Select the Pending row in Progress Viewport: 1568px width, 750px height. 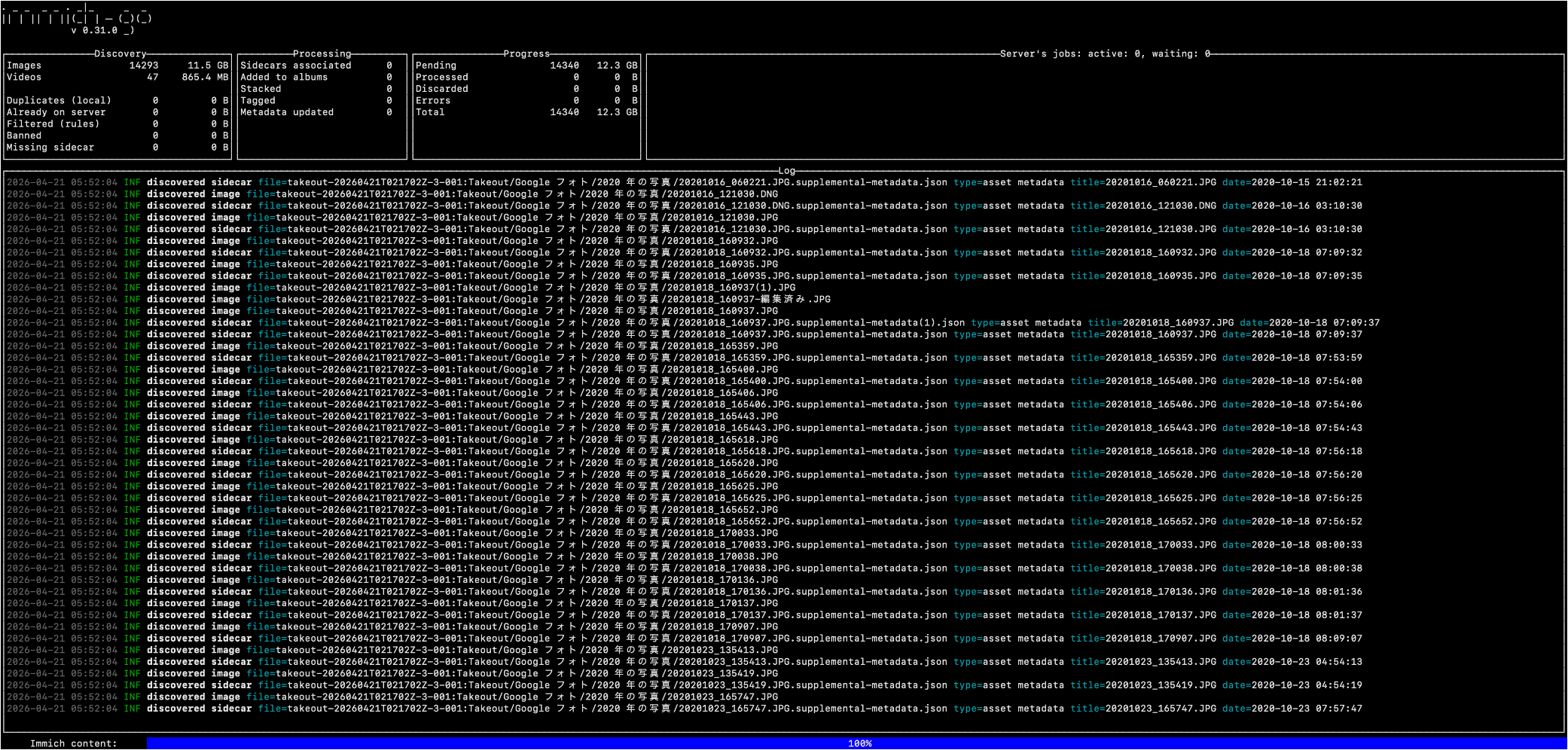[526, 66]
